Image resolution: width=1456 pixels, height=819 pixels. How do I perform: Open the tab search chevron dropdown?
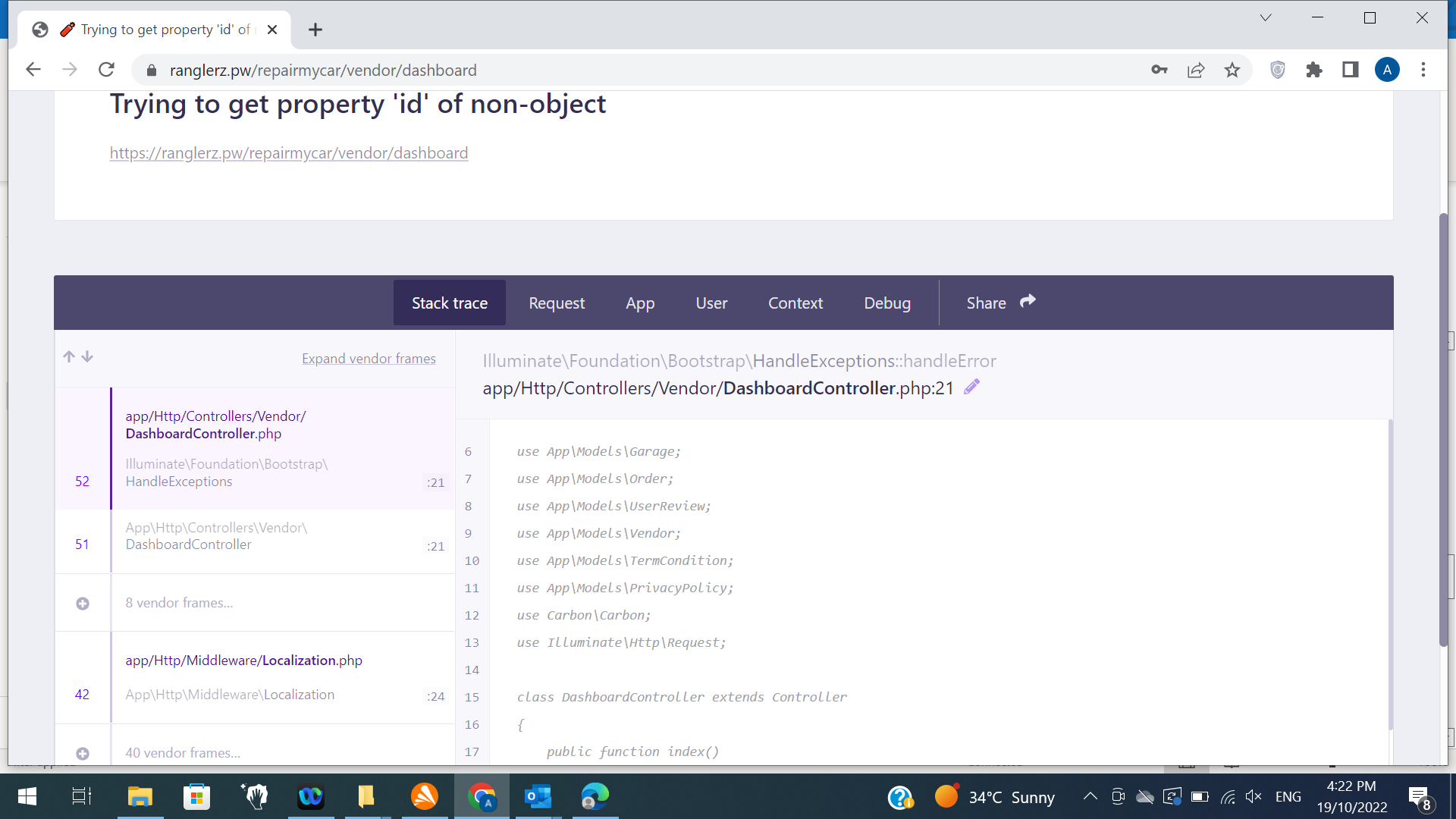pyautogui.click(x=1265, y=17)
